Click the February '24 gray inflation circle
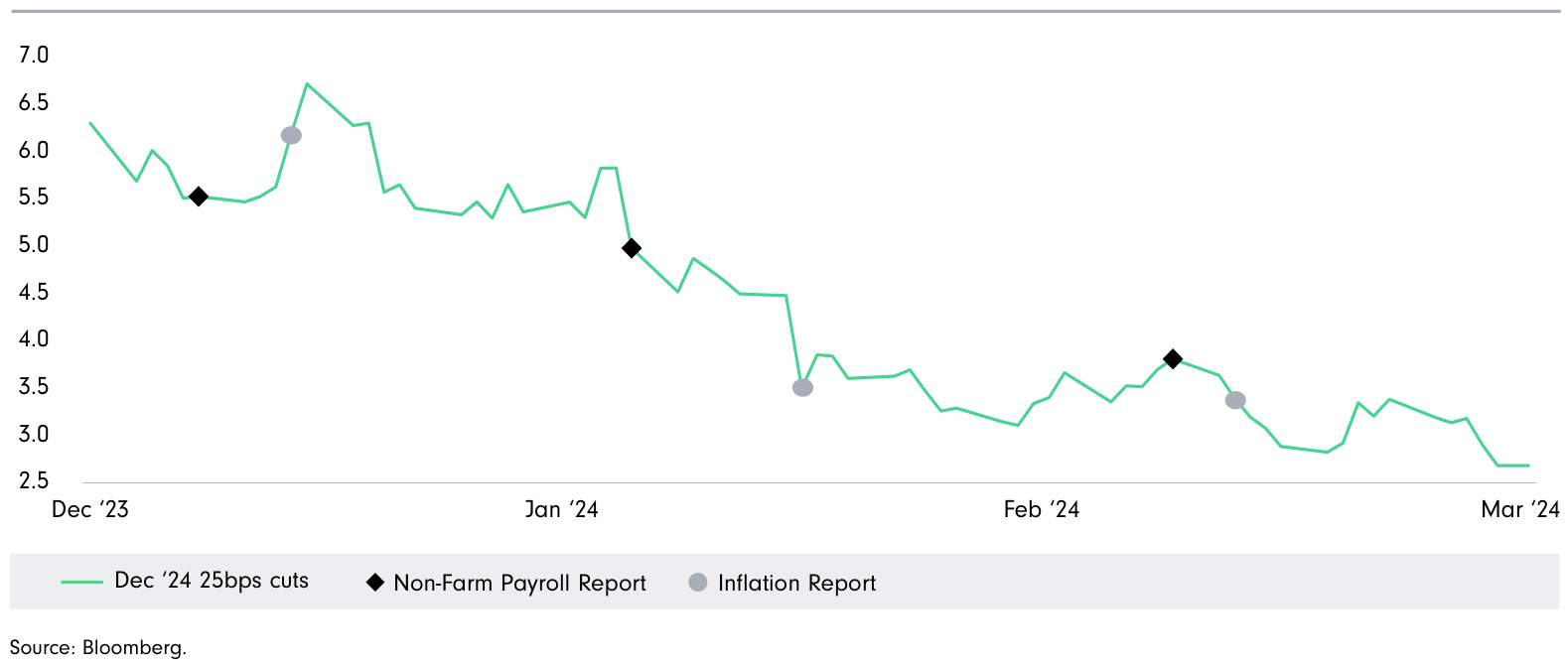 (1235, 400)
